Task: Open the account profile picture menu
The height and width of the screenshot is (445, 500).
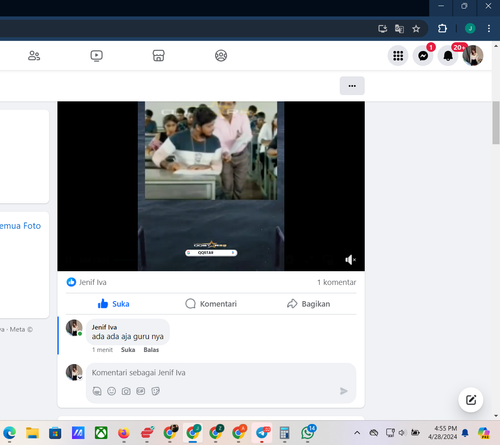Action: click(473, 56)
